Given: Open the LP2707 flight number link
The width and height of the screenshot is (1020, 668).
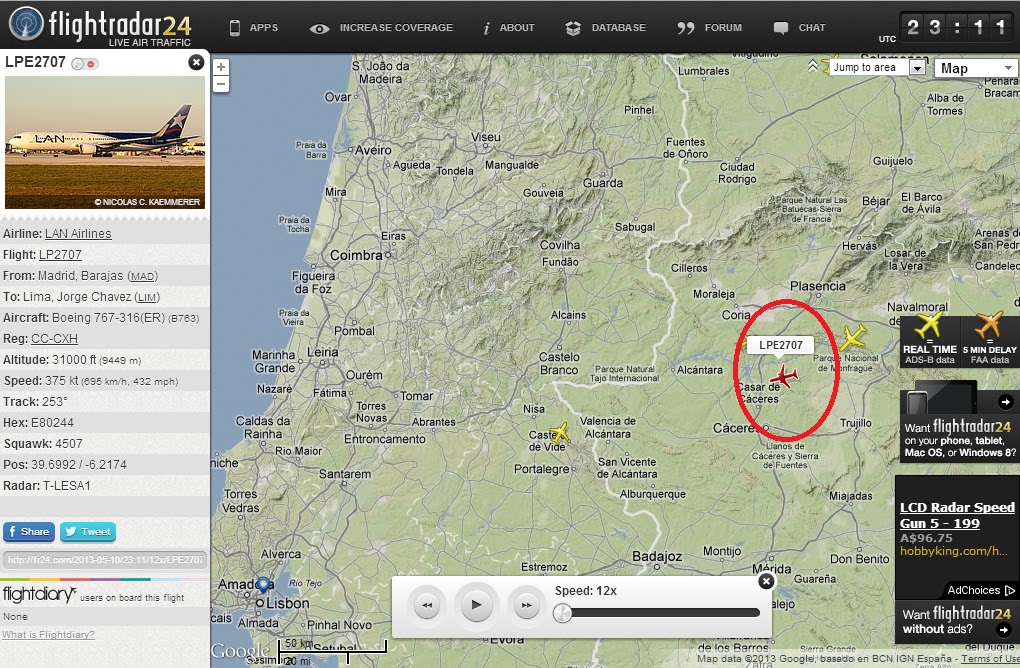Looking at the screenshot, I should [60, 255].
